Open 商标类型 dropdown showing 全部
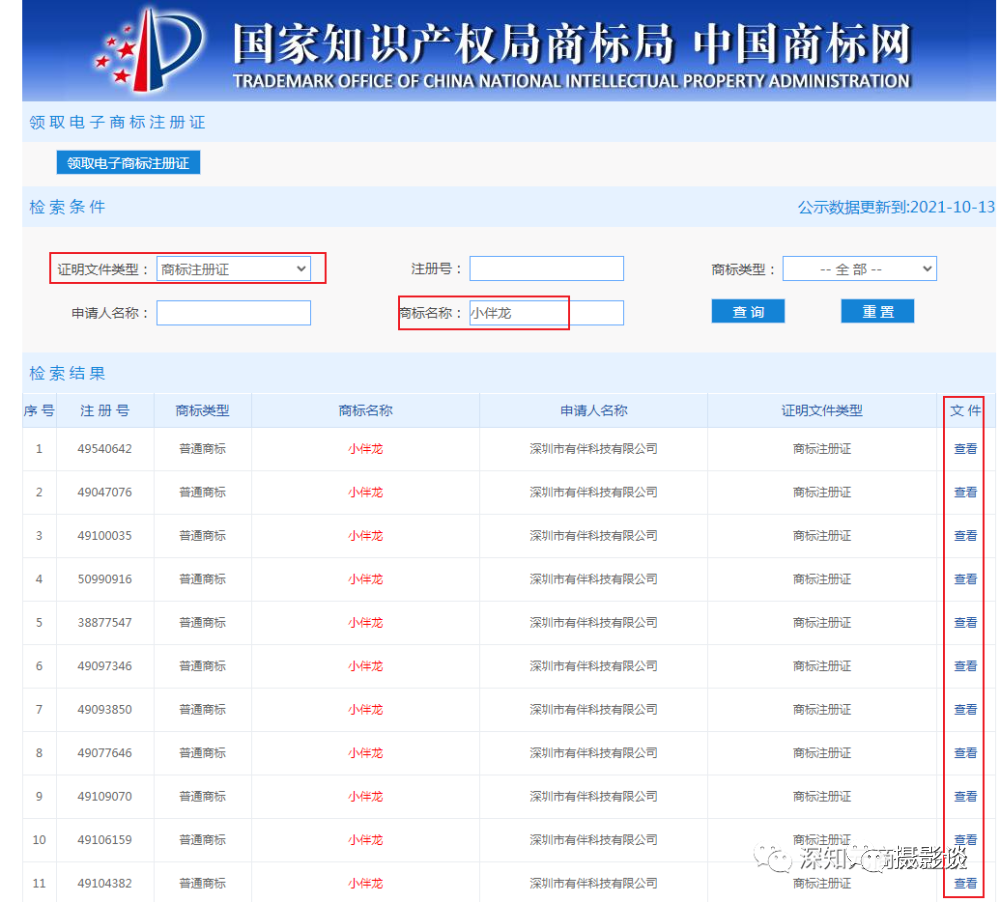The width and height of the screenshot is (1000, 902). coord(859,269)
